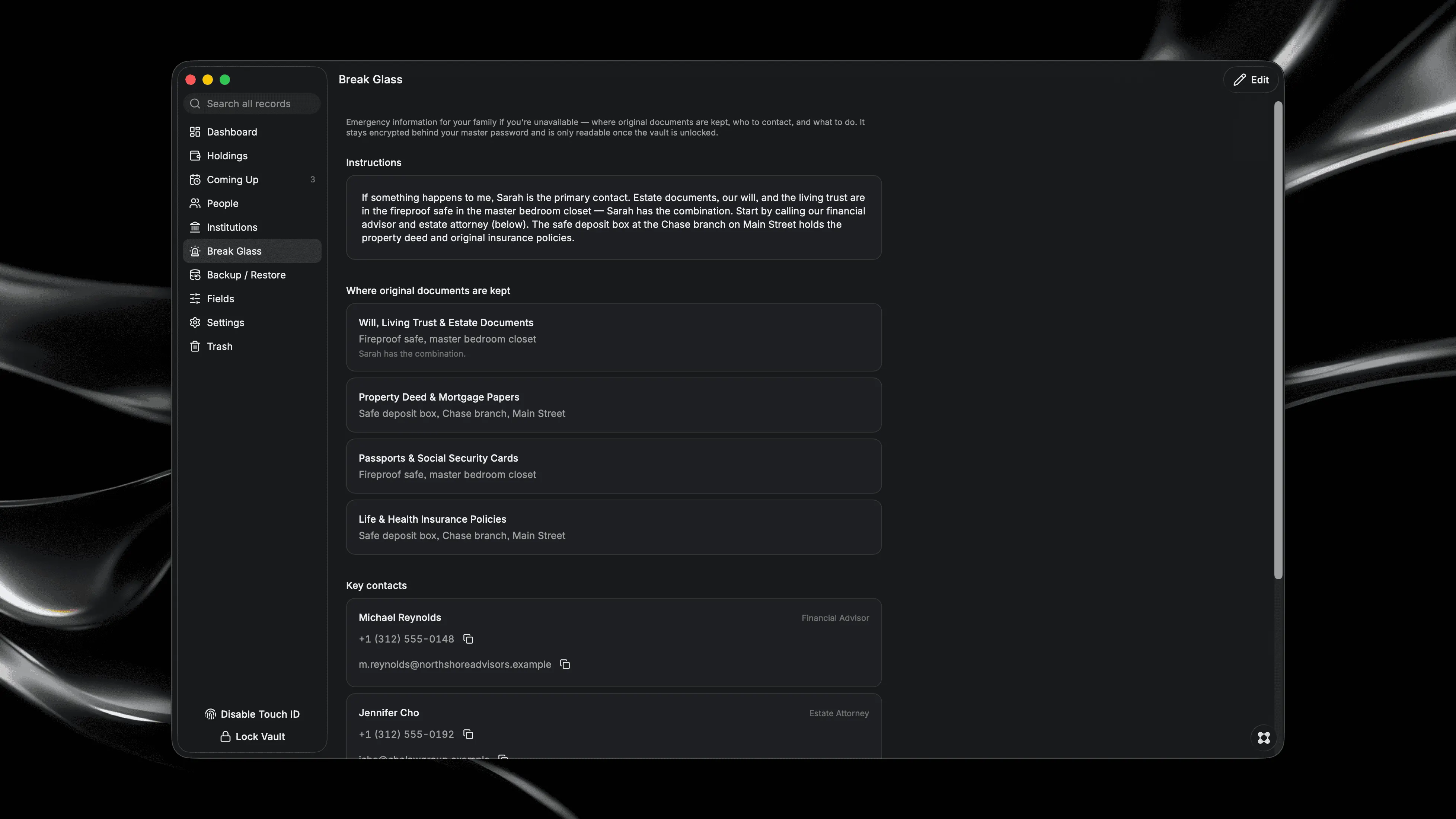Click the Coming Up calendar icon
1456x819 pixels.
click(195, 179)
